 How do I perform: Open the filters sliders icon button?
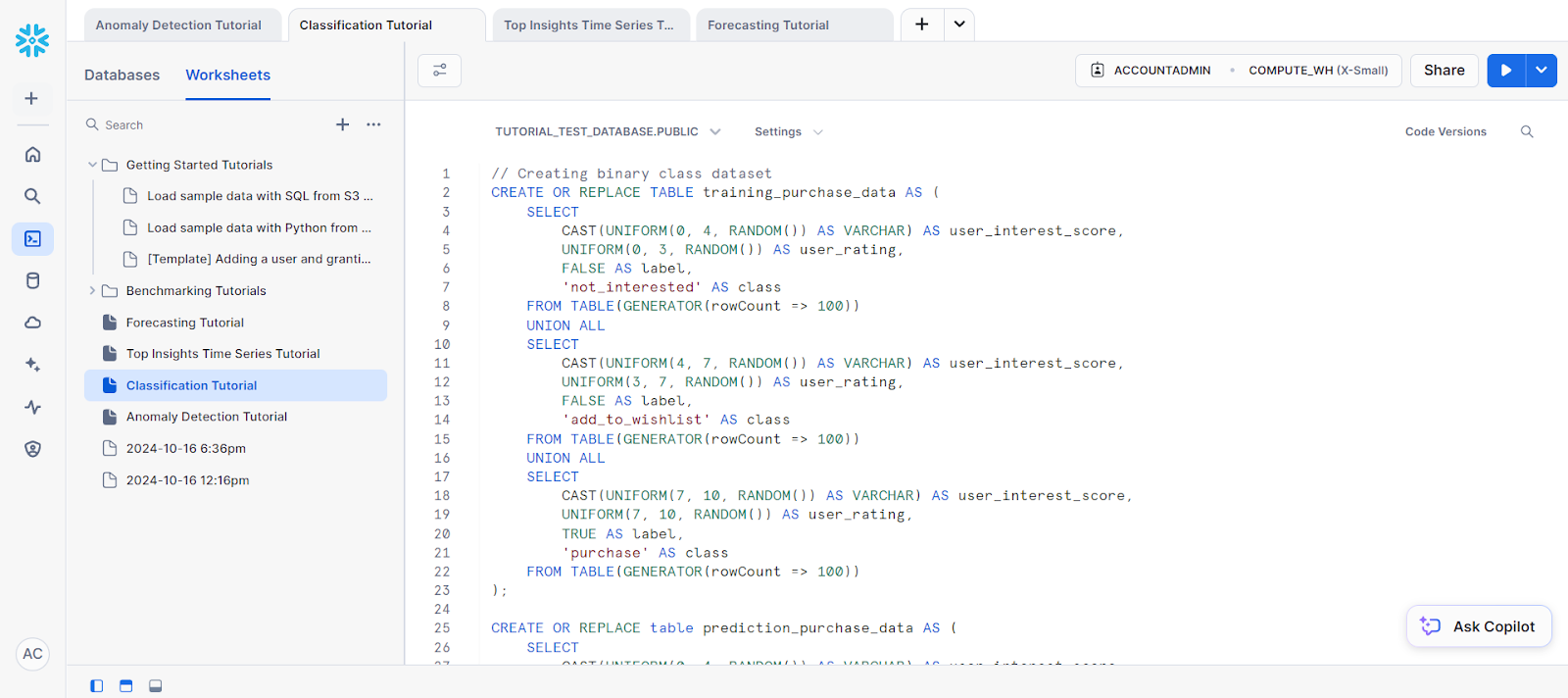tap(439, 71)
